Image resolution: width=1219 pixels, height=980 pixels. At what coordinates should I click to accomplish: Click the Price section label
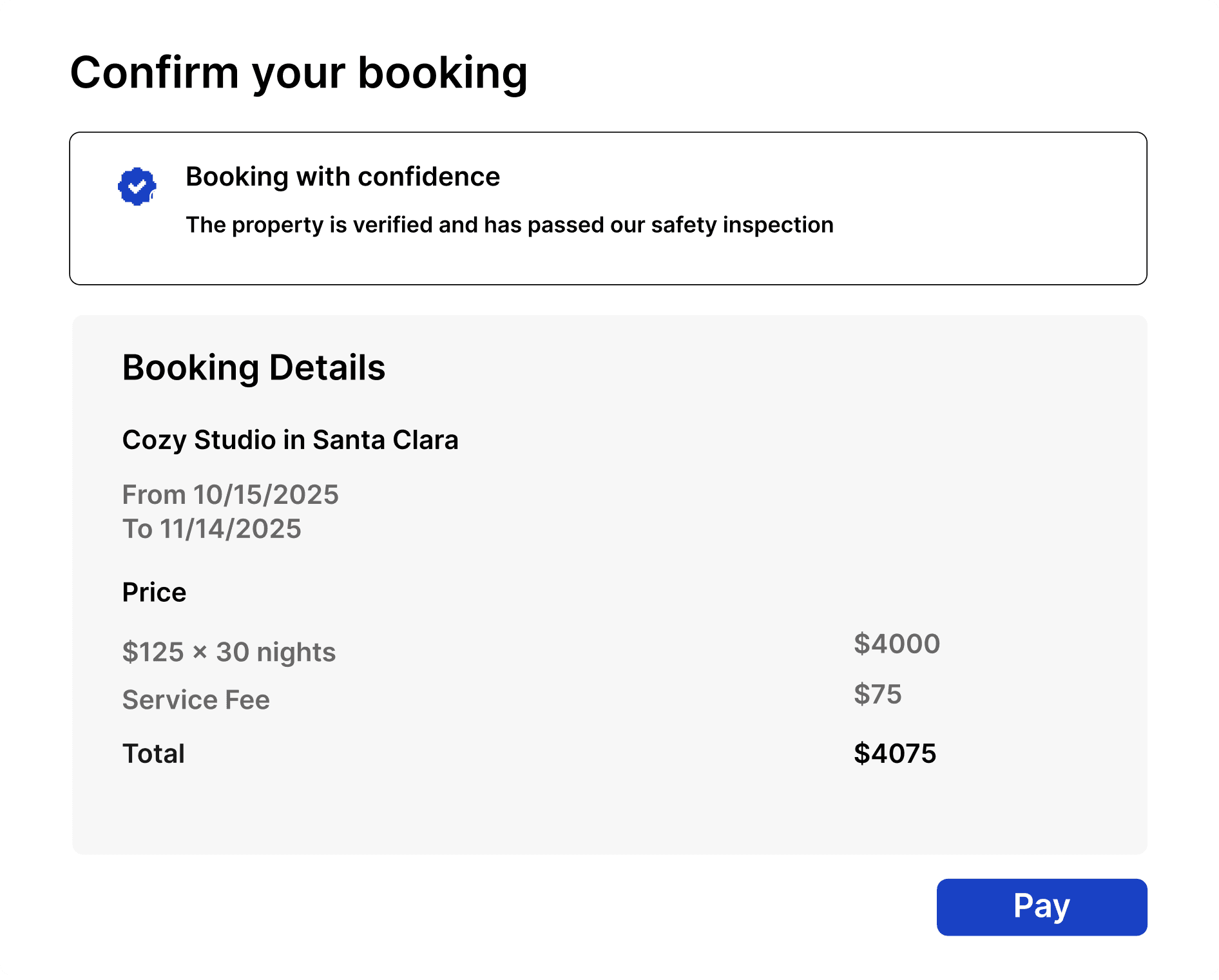tap(154, 593)
